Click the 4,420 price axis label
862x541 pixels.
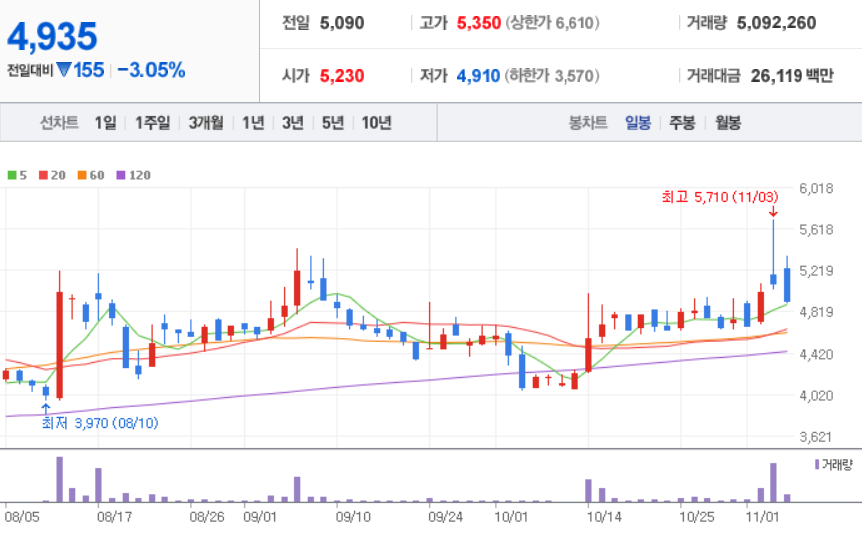[x=816, y=354]
